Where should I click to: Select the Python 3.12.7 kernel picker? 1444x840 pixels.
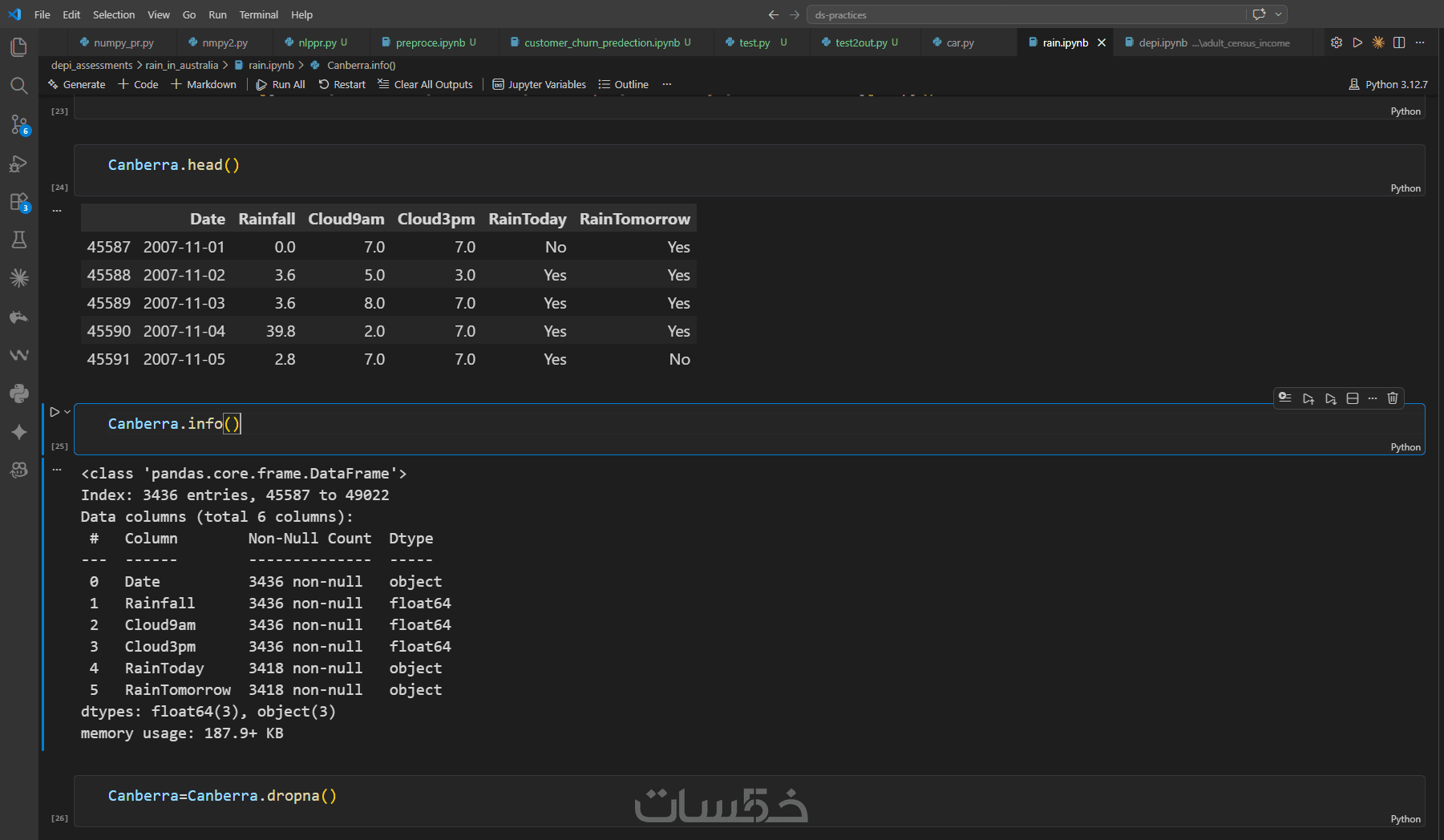1388,84
